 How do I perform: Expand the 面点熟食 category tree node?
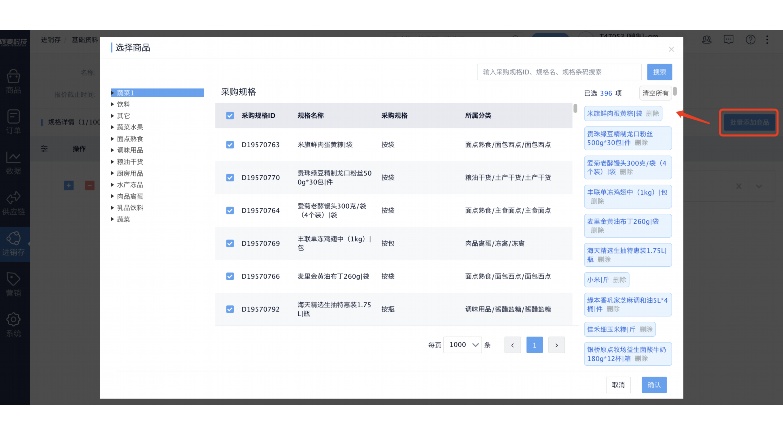point(113,139)
